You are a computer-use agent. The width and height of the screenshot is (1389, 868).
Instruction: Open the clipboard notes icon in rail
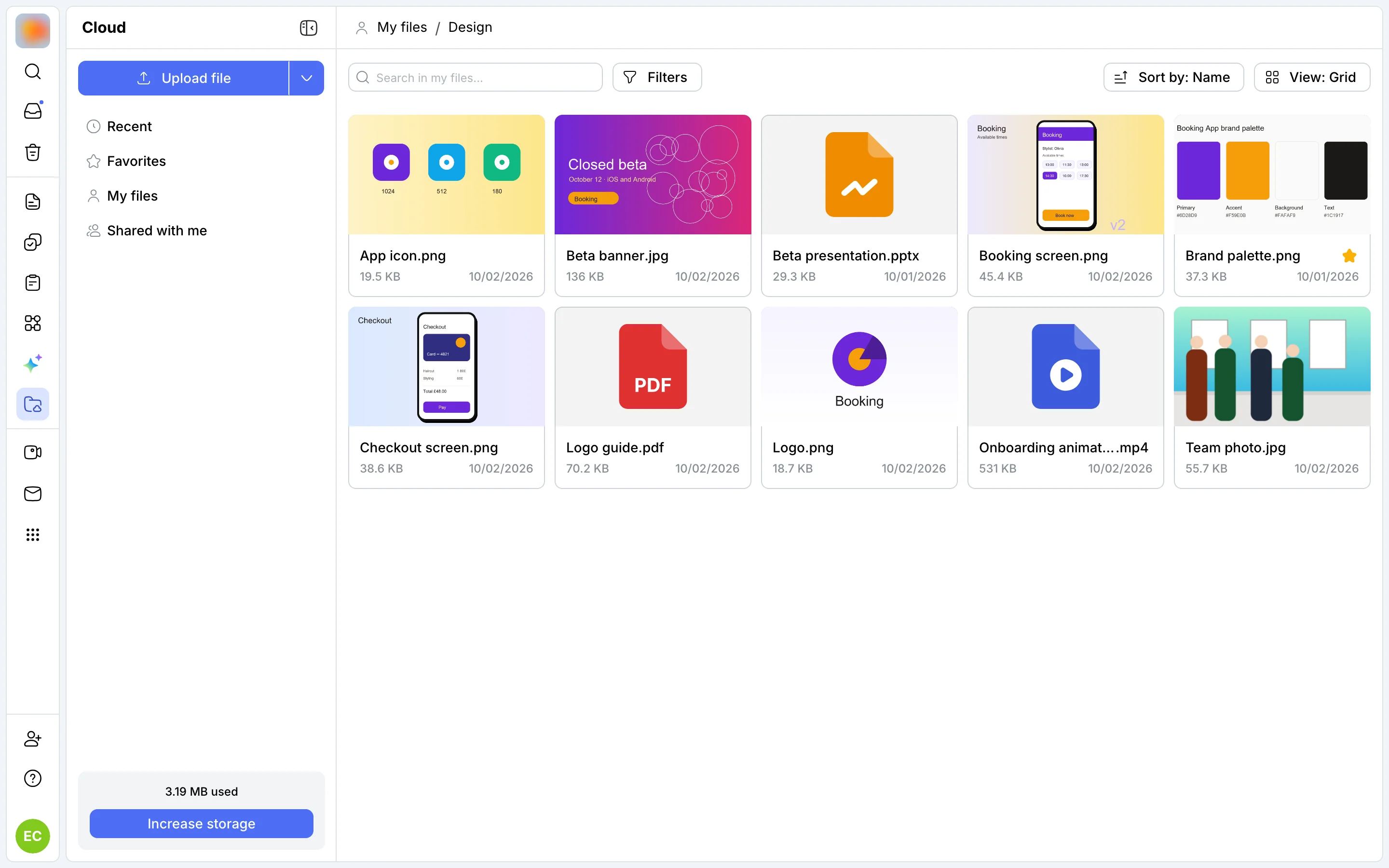[x=33, y=283]
